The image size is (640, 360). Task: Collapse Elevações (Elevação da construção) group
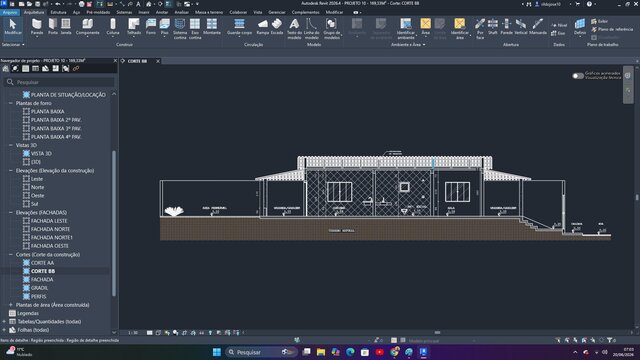click(11, 171)
